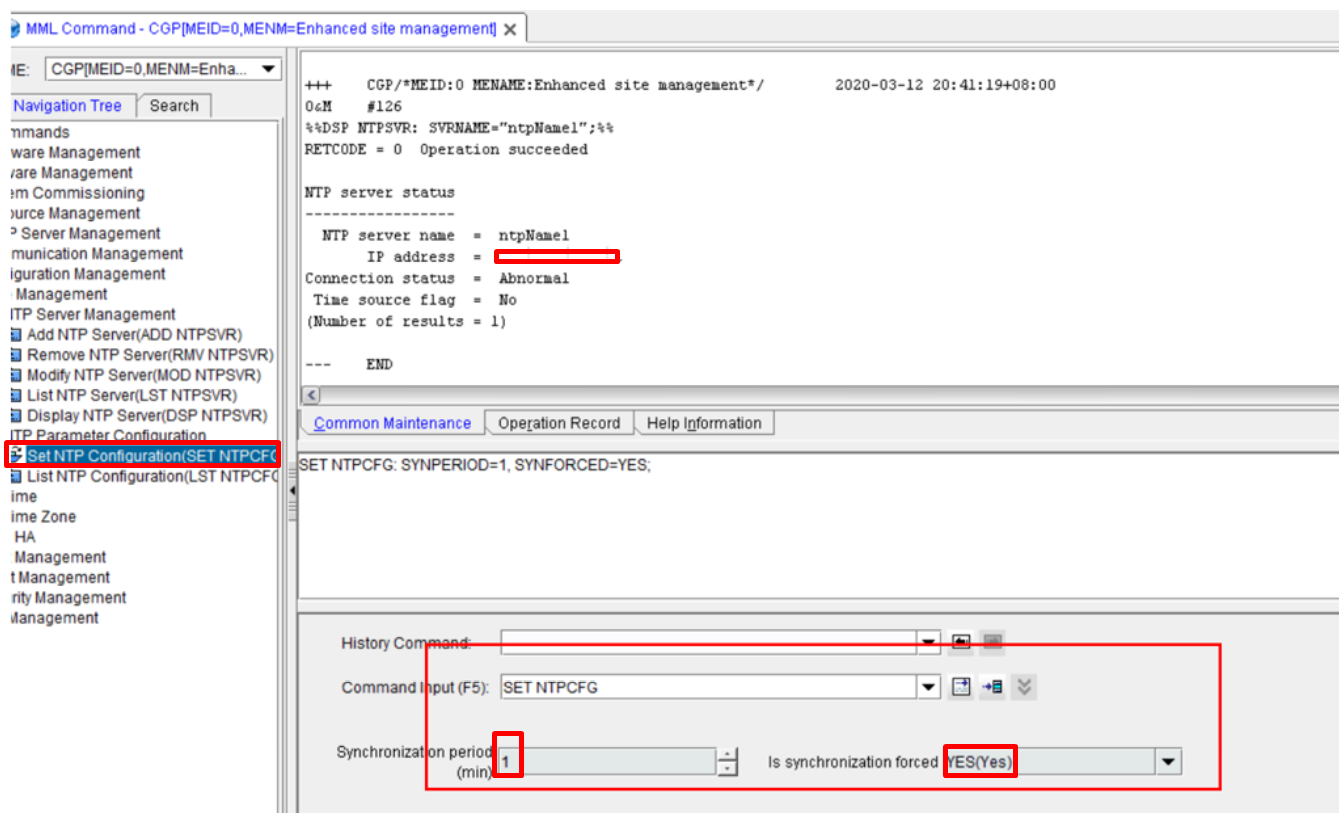Click the Connection status = Abnormal line
Image resolution: width=1339 pixels, height=813 pixels.
[437, 279]
